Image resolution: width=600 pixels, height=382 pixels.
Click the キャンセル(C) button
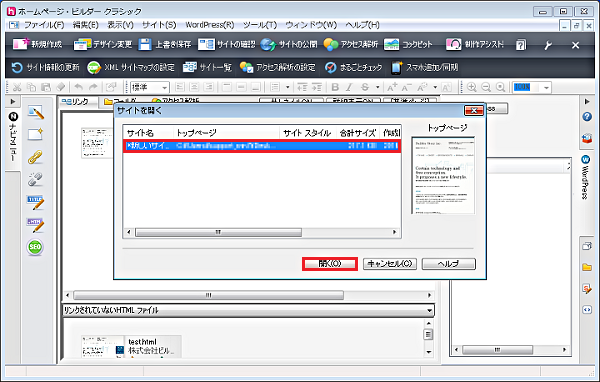[390, 264]
